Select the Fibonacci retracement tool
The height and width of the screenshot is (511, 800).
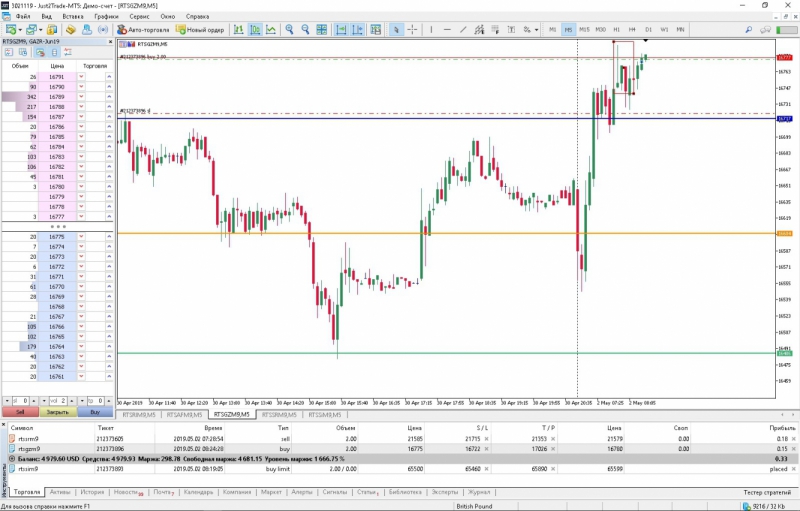coord(495,30)
